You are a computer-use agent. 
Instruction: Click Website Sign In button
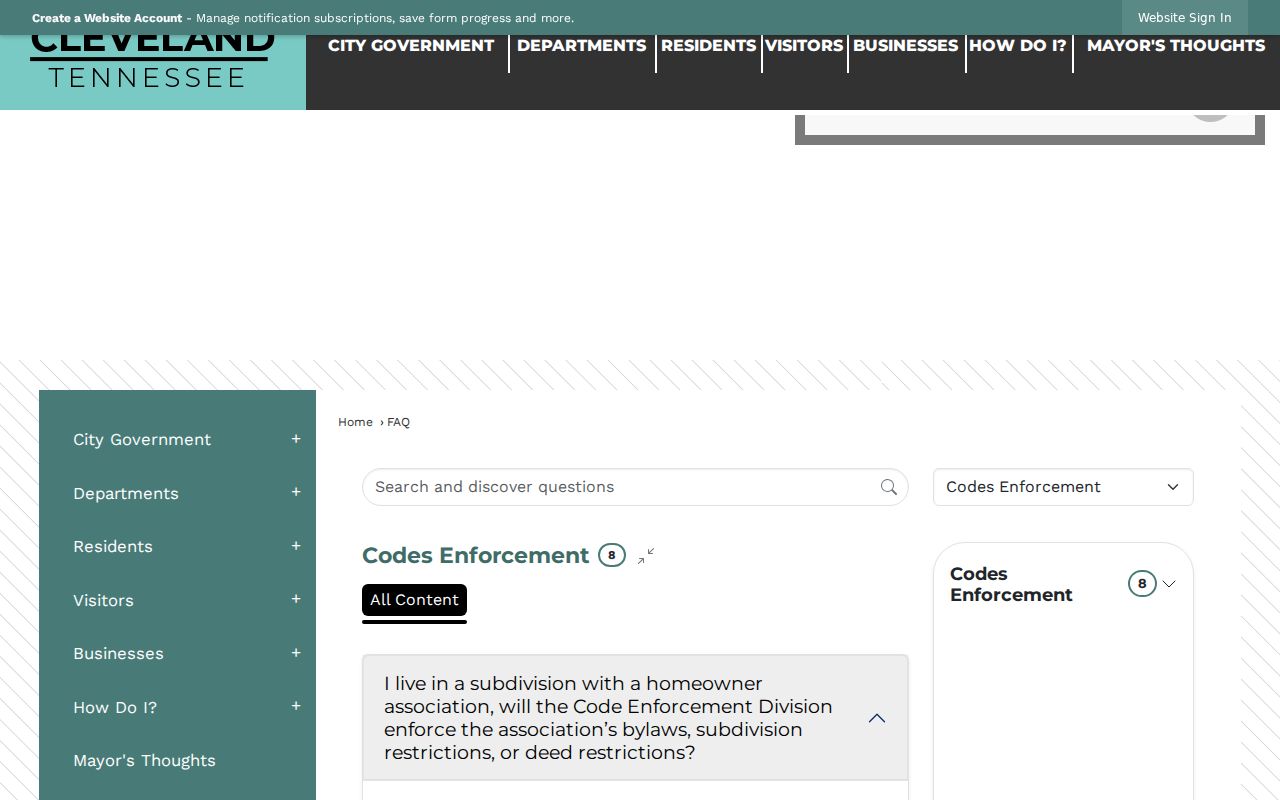(1184, 18)
